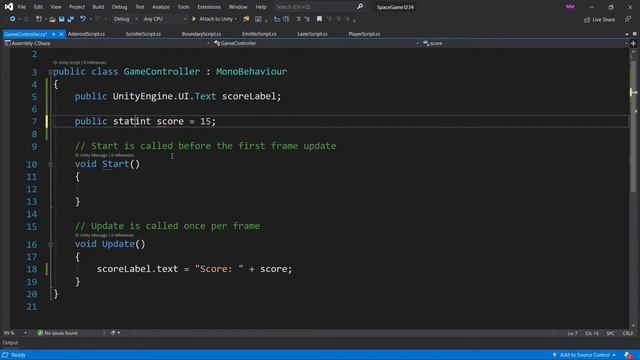
Task: Click the No issues found indicator
Action: coord(57,333)
